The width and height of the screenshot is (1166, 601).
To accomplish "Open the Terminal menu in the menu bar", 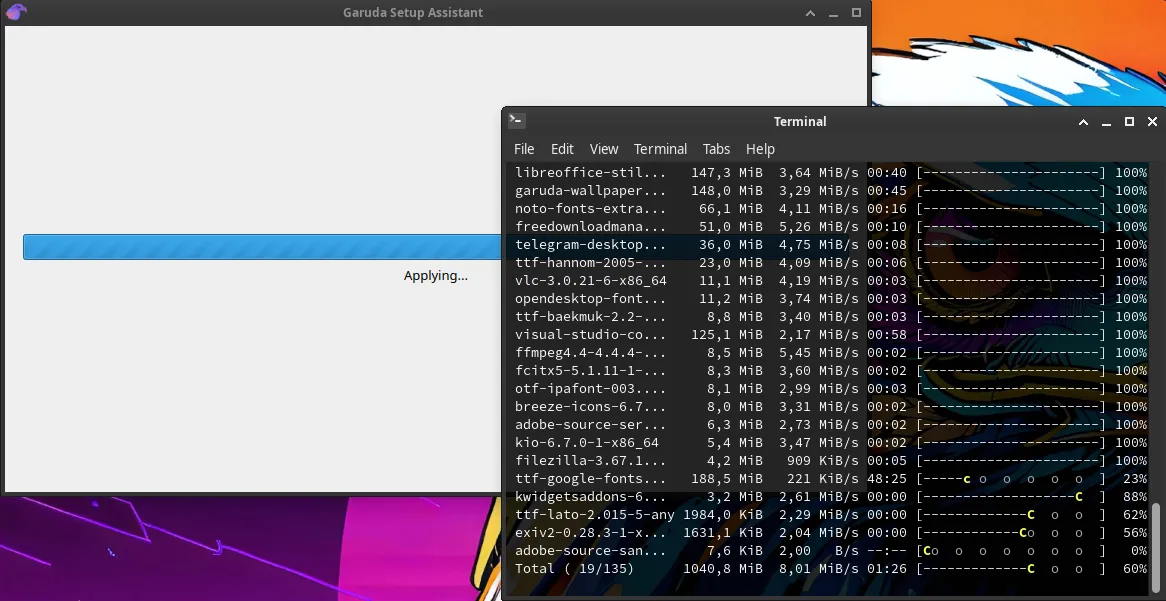I will pyautogui.click(x=660, y=149).
